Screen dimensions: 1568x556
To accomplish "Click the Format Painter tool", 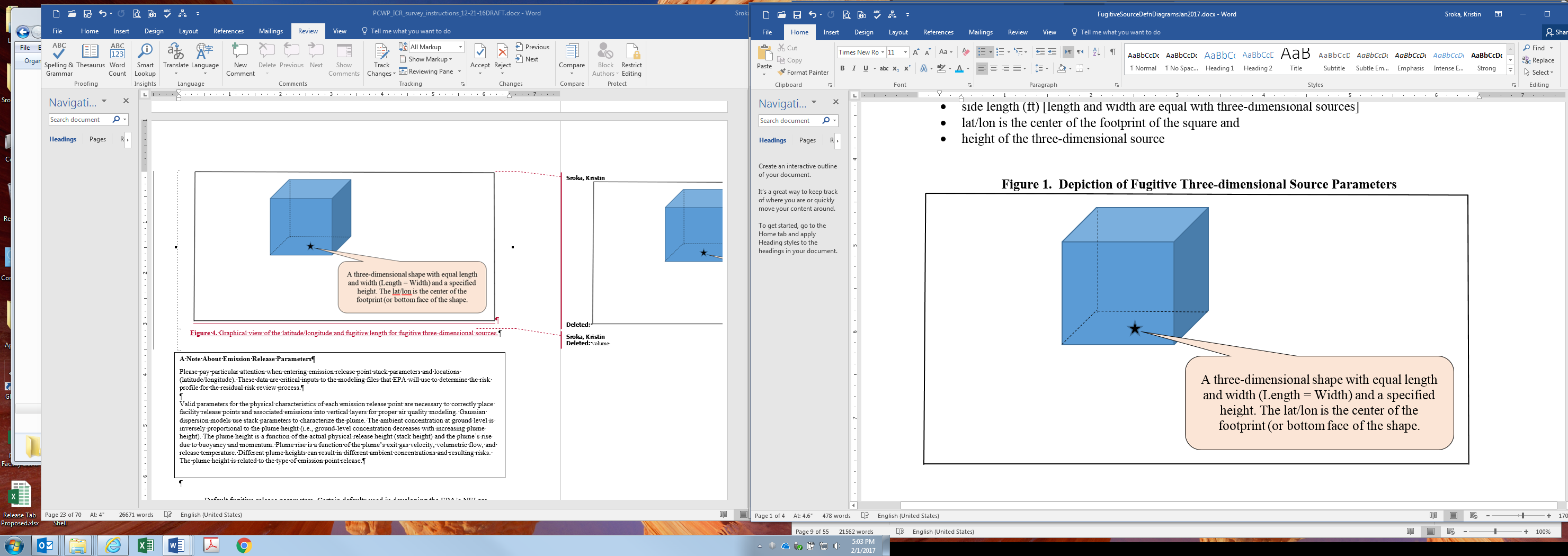I will point(803,73).
